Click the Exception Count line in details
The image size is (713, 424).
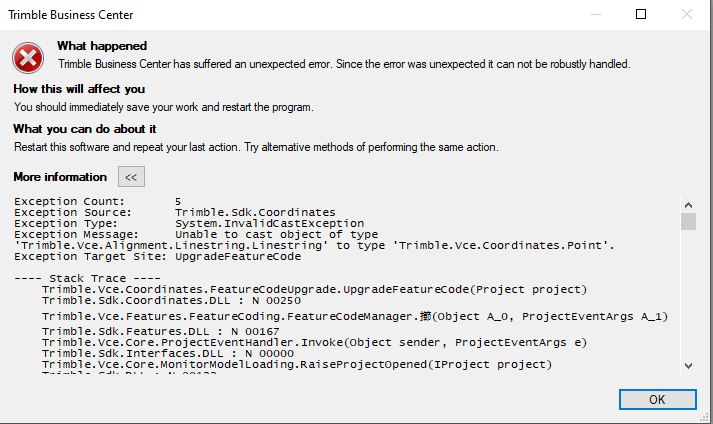(98, 201)
